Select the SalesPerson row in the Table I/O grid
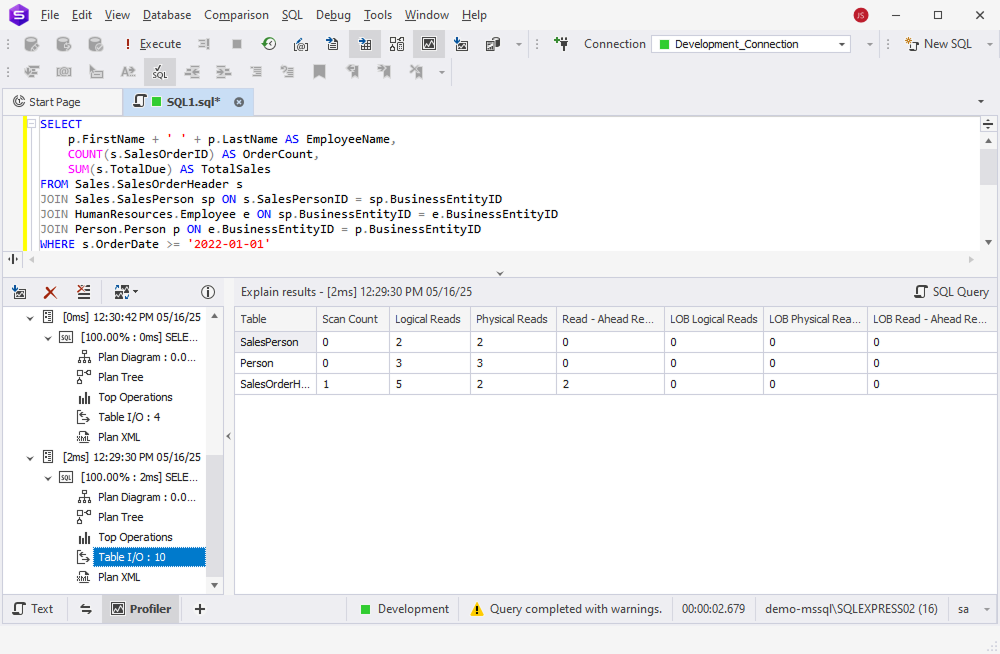The height and width of the screenshot is (654, 1000). click(x=270, y=344)
